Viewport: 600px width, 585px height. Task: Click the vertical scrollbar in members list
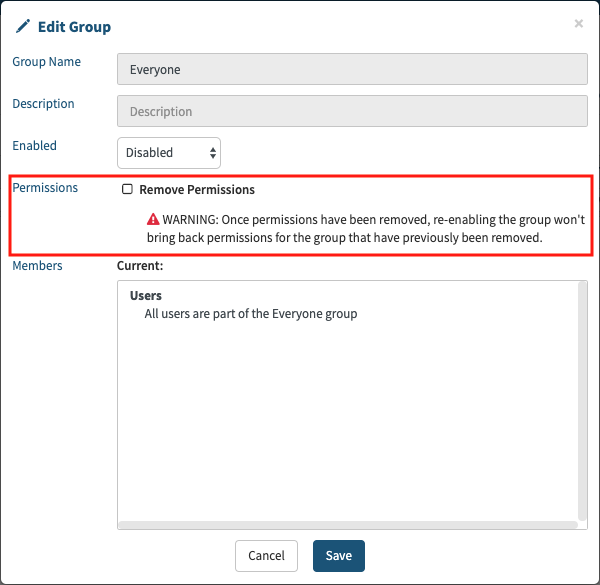tap(582, 401)
